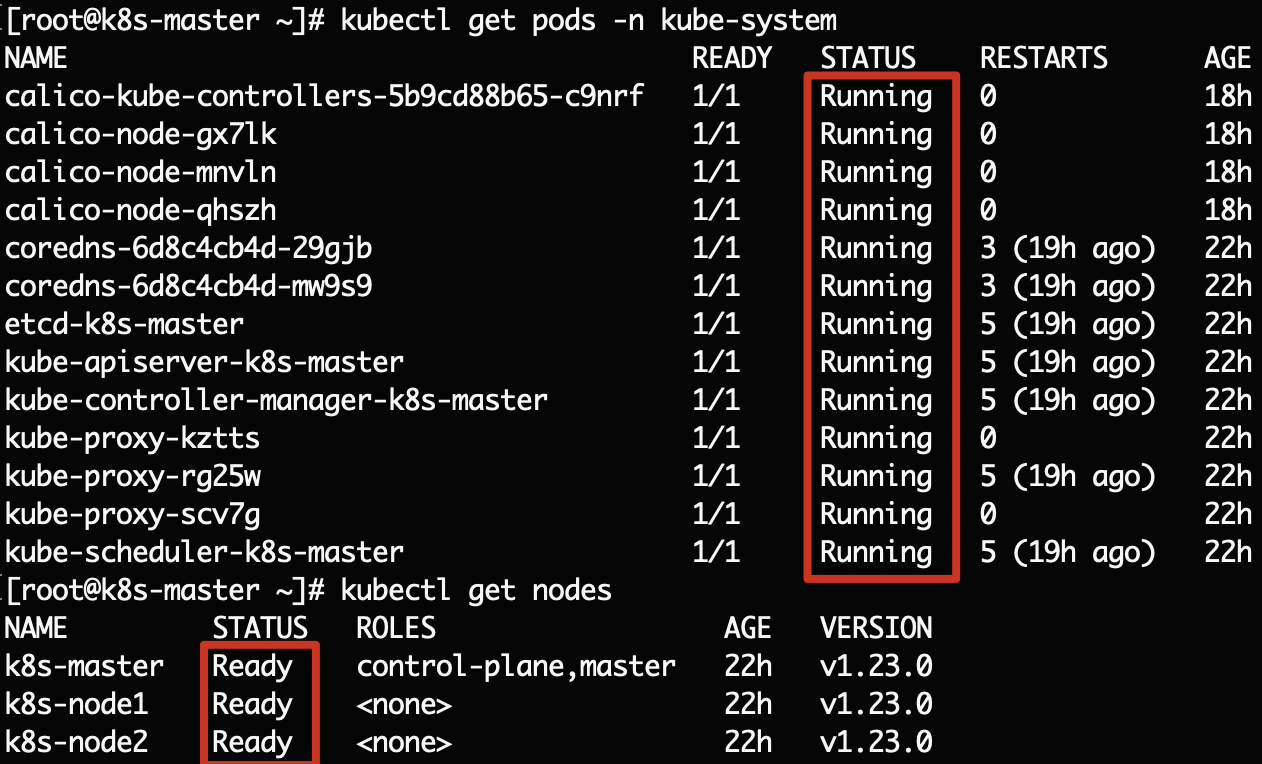Click the NAME header of the pods table

(36, 58)
